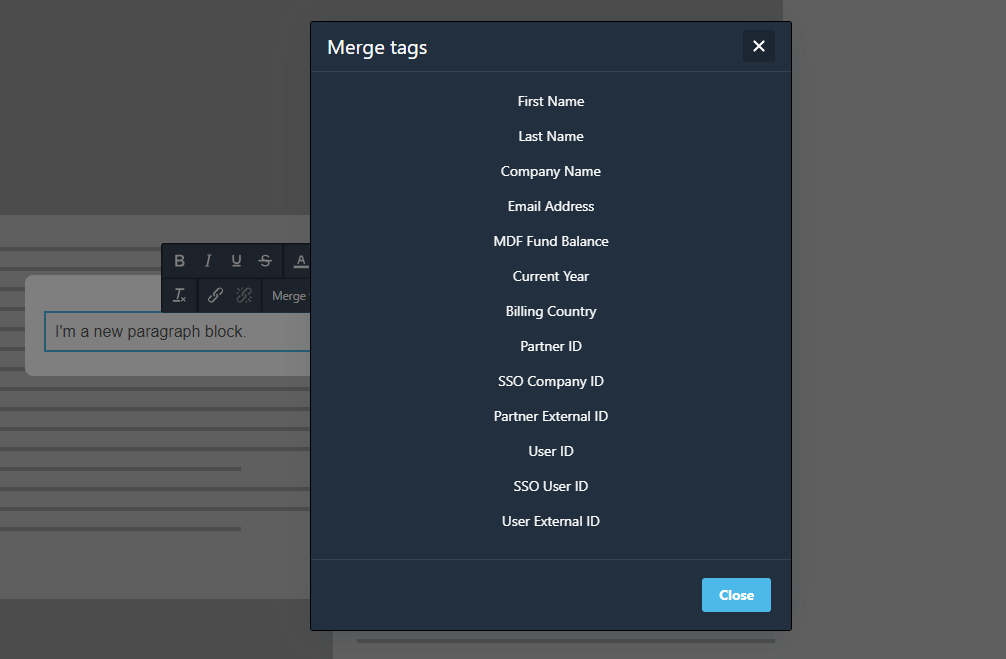Clear text formatting

tap(179, 295)
